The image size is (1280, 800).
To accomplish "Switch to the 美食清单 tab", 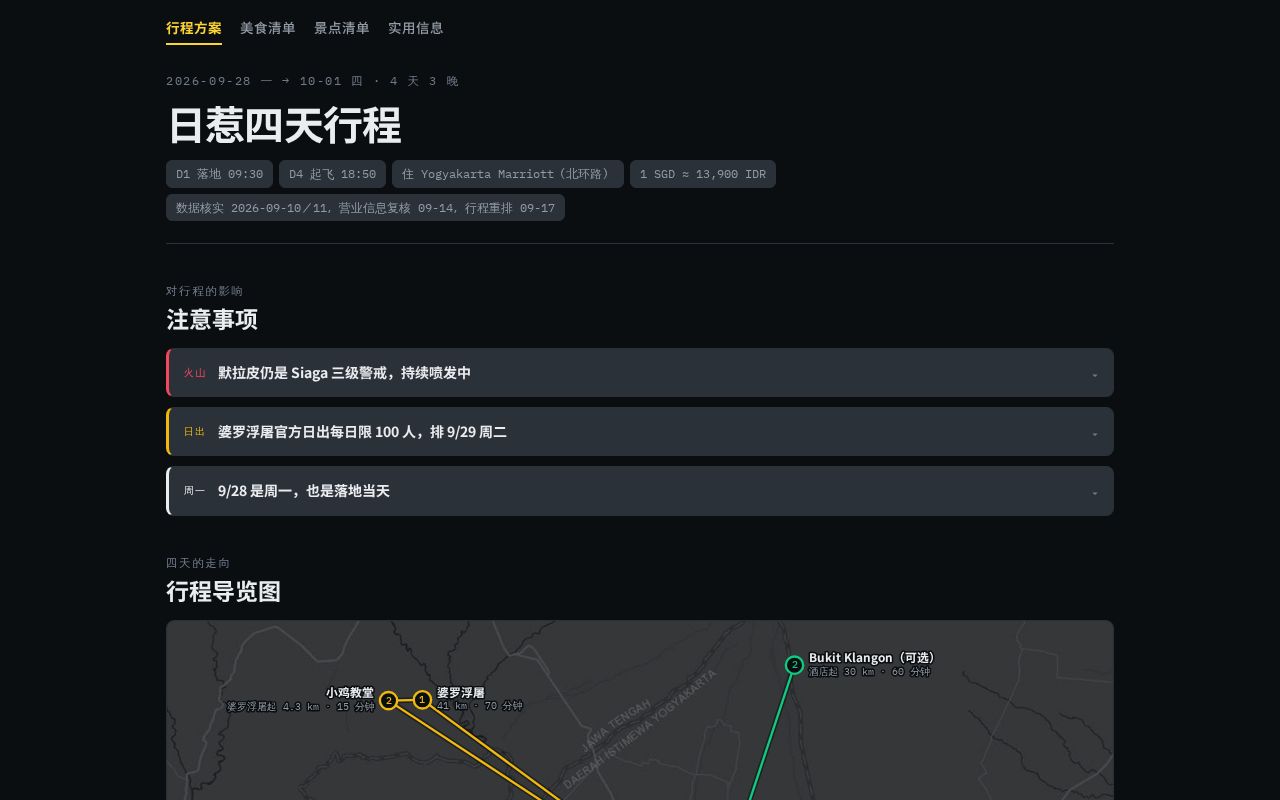I will point(268,28).
